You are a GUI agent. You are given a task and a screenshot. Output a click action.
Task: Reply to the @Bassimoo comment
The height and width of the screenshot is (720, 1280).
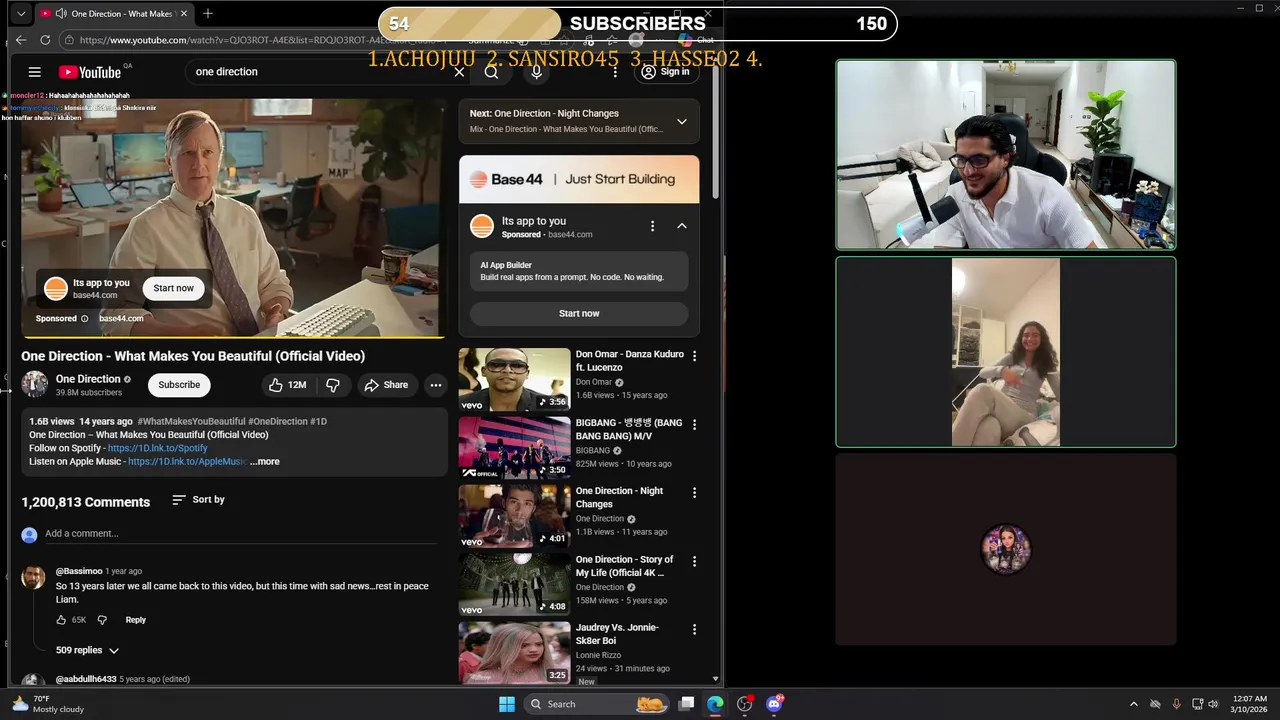[135, 620]
